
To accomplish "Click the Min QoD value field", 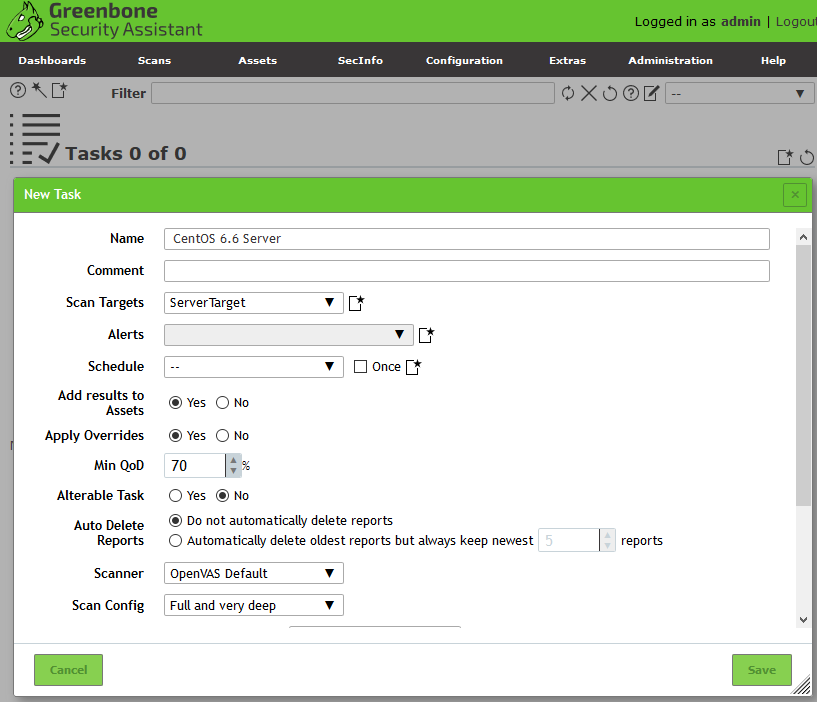I will [195, 465].
